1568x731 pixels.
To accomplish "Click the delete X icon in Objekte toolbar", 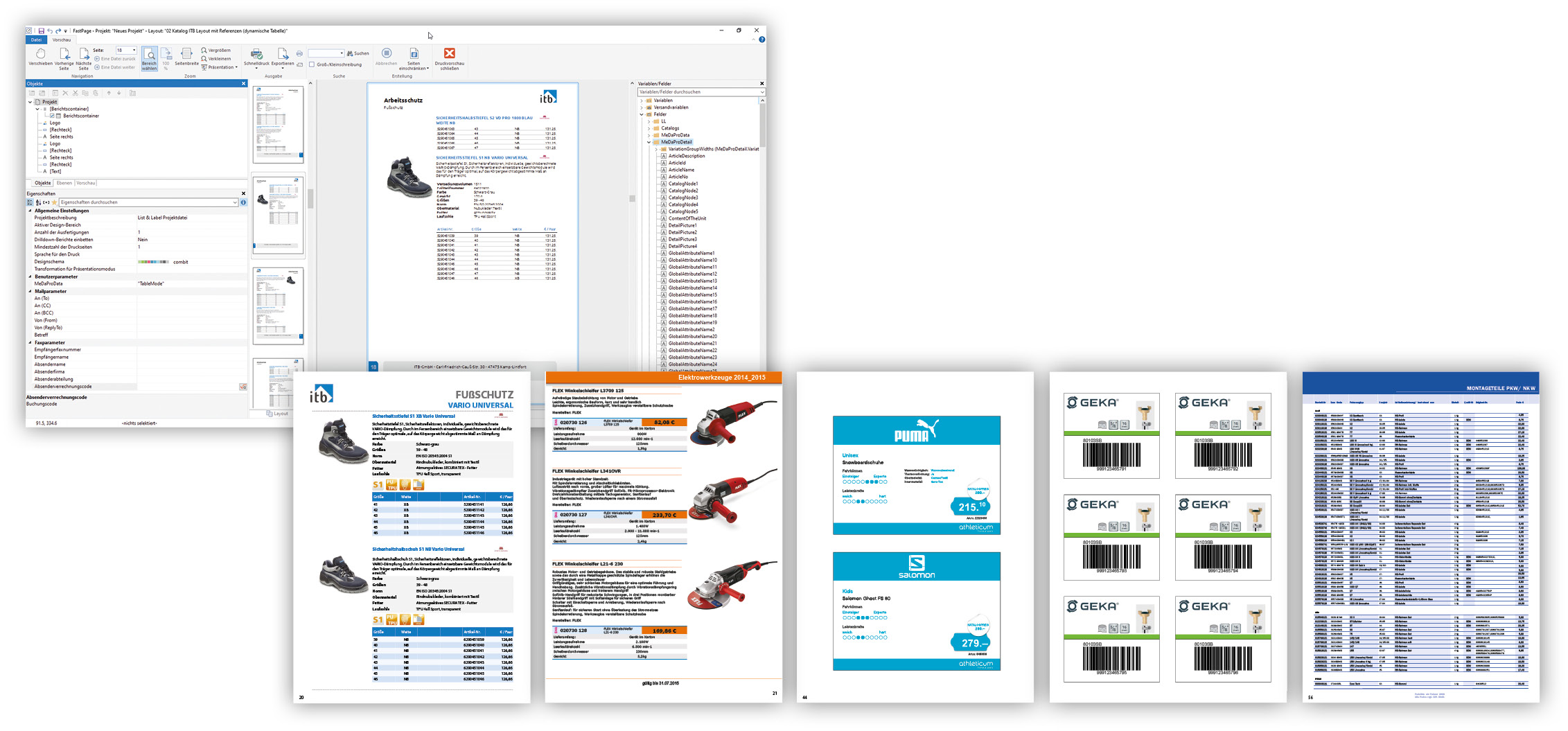I will (x=65, y=93).
